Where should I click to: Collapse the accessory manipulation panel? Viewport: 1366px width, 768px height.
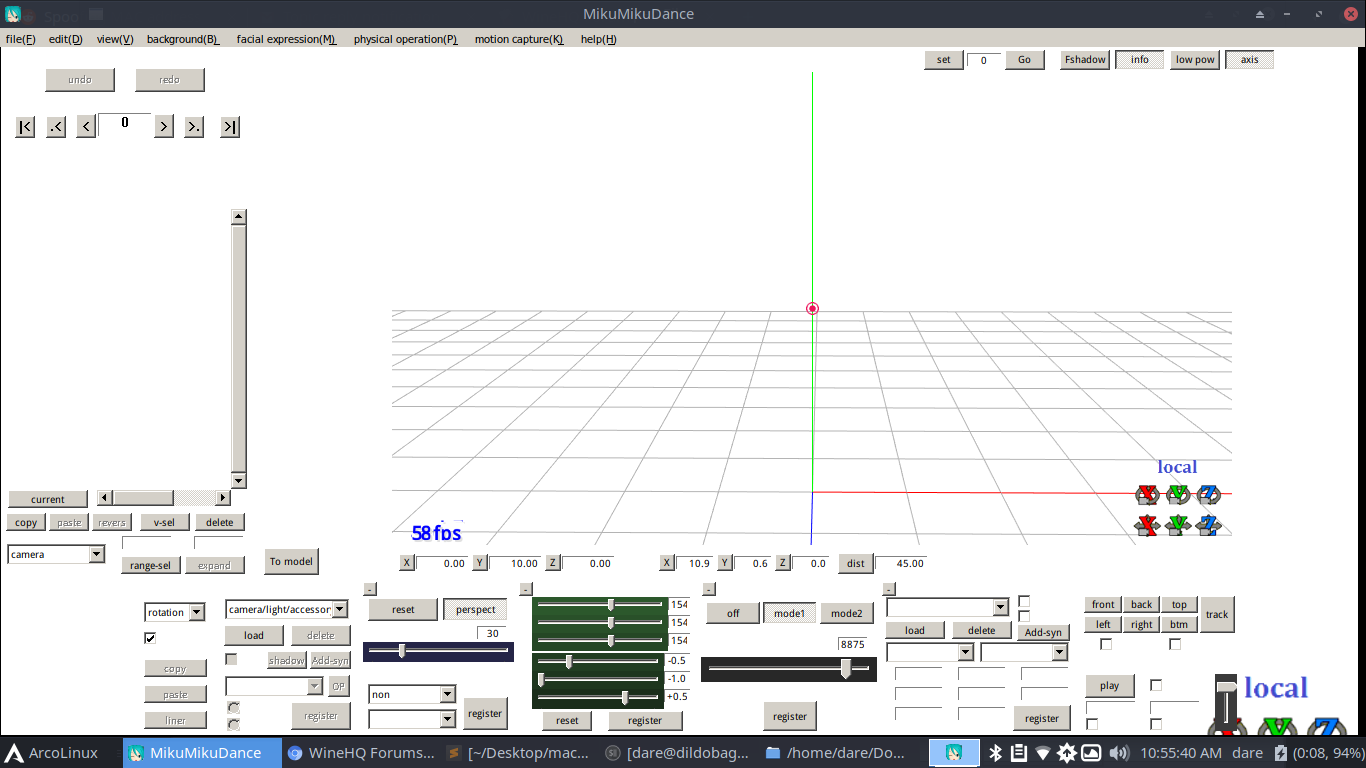(x=890, y=589)
